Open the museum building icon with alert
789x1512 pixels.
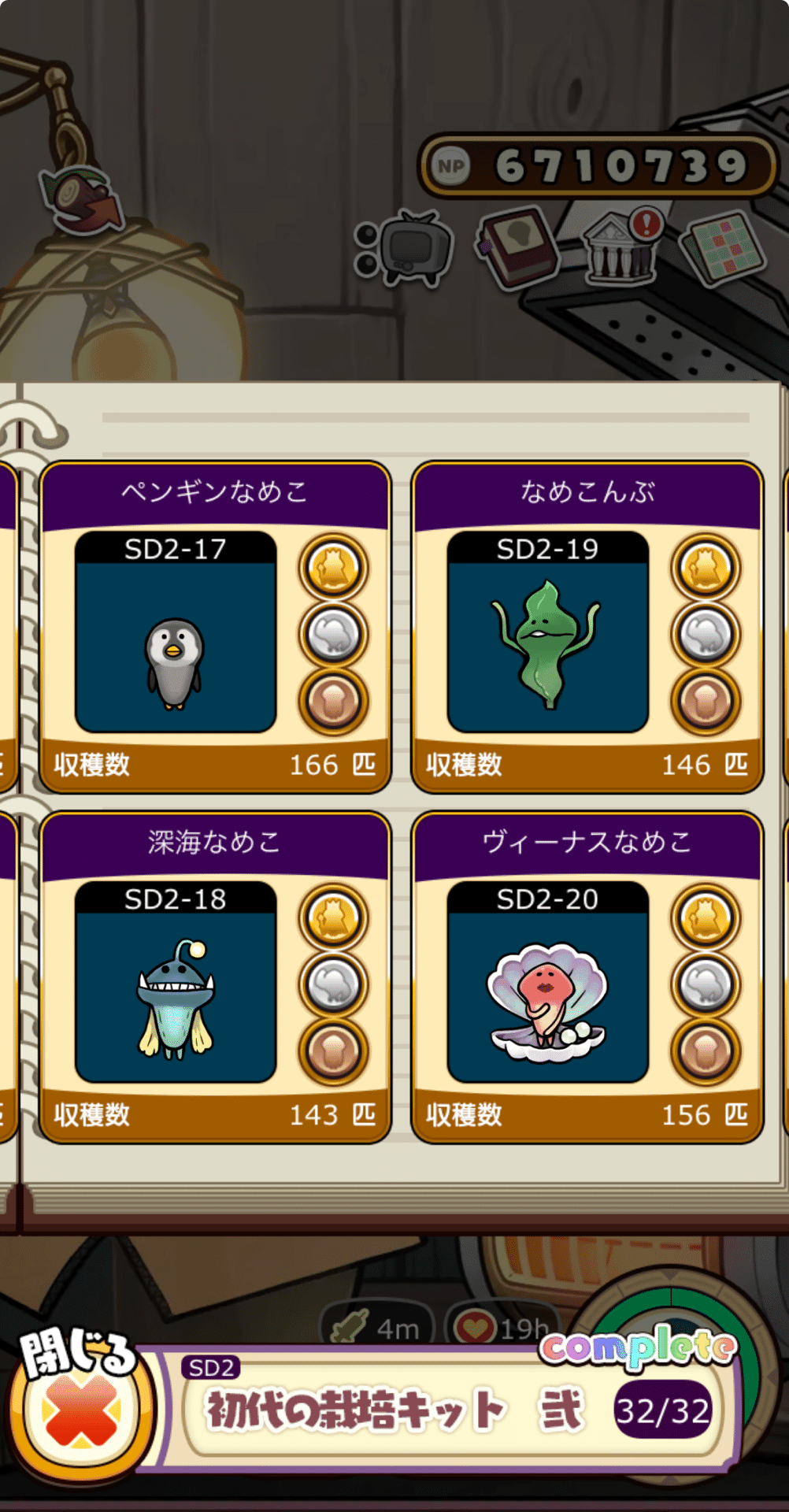pyautogui.click(x=622, y=246)
